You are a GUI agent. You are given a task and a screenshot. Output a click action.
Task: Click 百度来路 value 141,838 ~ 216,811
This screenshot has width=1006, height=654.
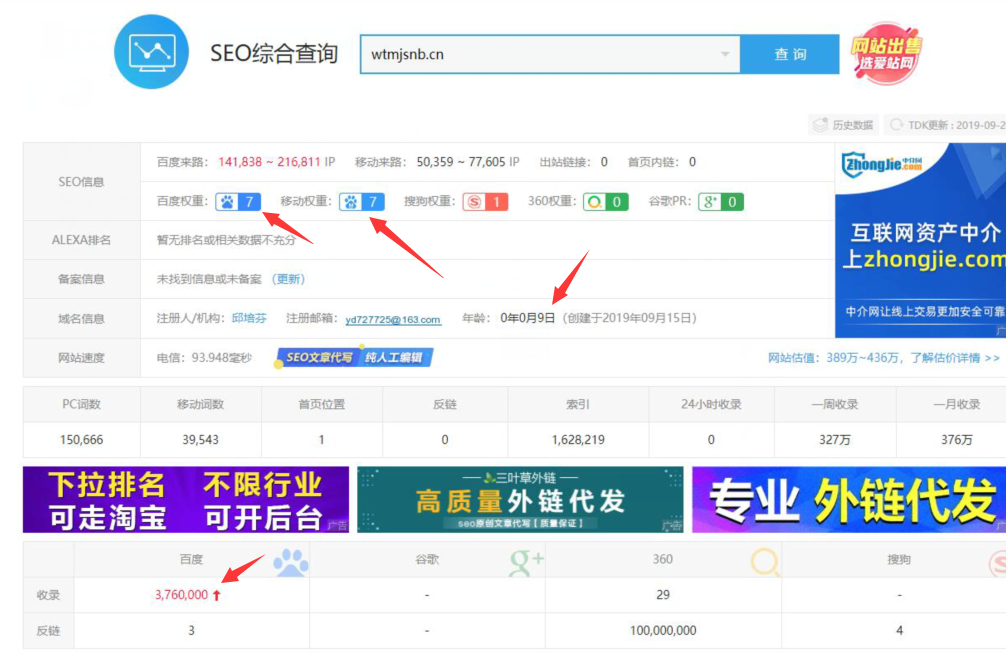pyautogui.click(x=269, y=162)
